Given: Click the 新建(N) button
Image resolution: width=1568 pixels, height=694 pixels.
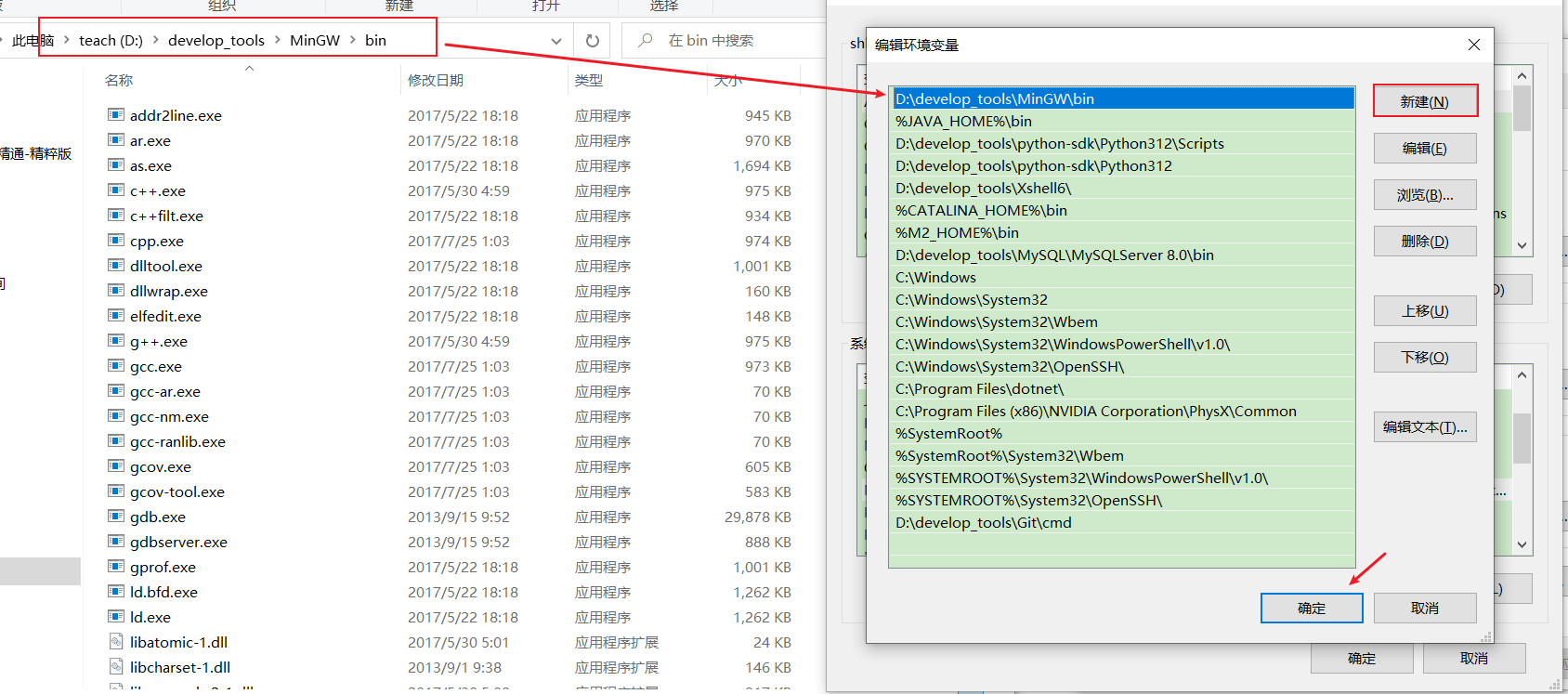Looking at the screenshot, I should 1424,101.
